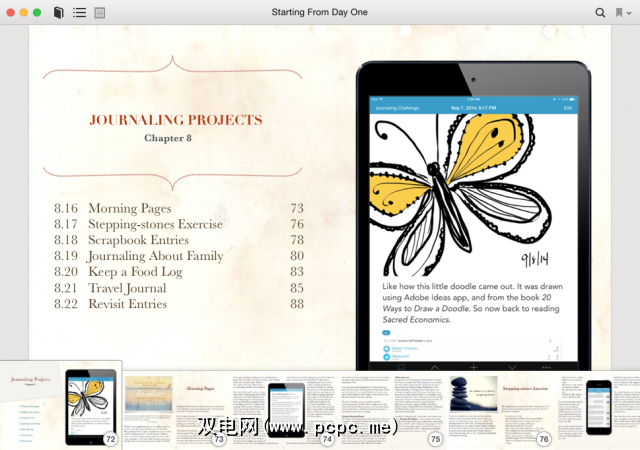The image size is (640, 450).
Task: Expand the bookmarks dropdown arrow
Action: (x=629, y=13)
